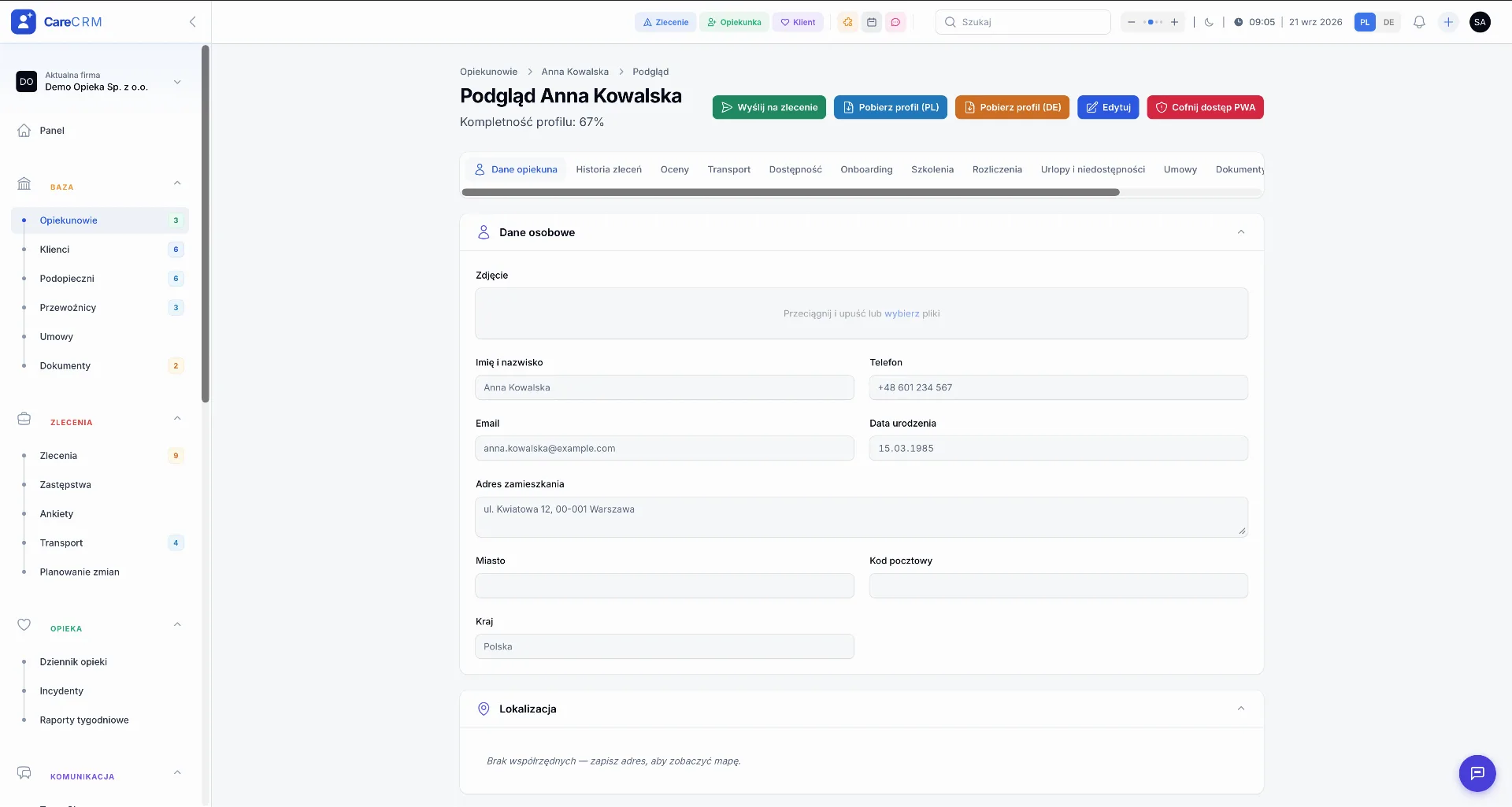Switch to the Historia zleceń tab
This screenshot has width=1512, height=807.
[609, 169]
